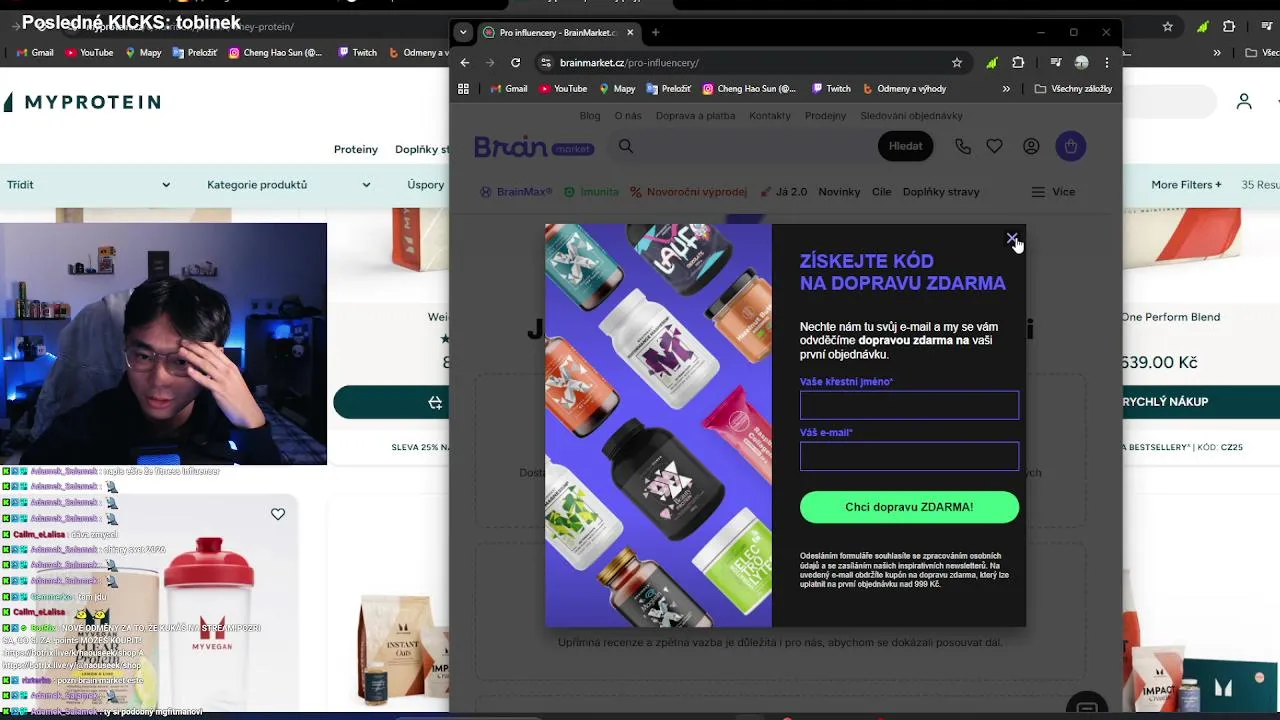Open the purple shopping cart on BrainMarket

click(x=1070, y=146)
